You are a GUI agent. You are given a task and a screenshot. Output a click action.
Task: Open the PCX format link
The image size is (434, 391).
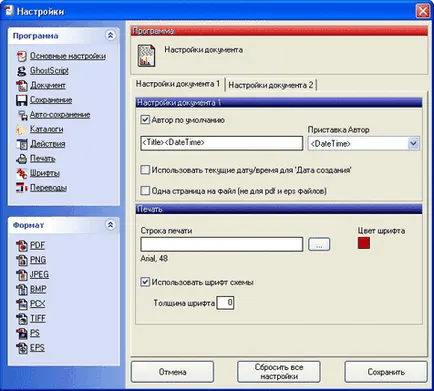coord(37,304)
